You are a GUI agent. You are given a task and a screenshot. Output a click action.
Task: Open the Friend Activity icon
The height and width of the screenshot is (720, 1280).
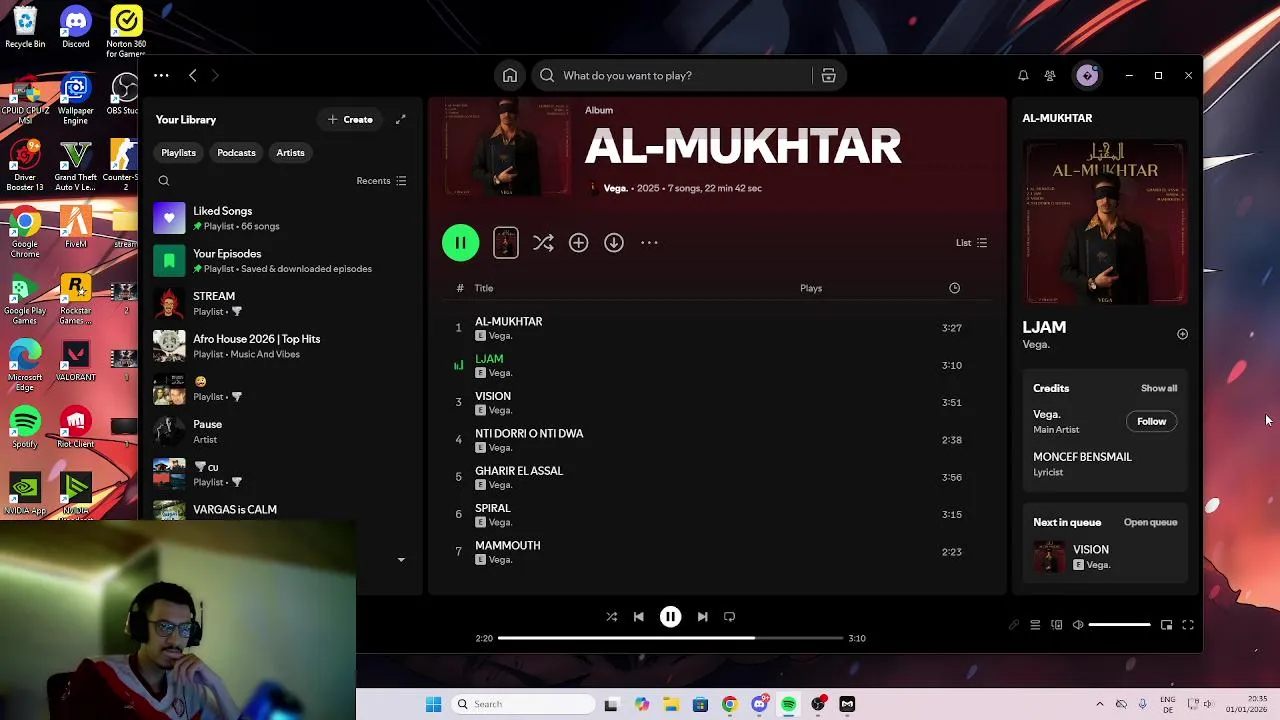tap(1050, 75)
